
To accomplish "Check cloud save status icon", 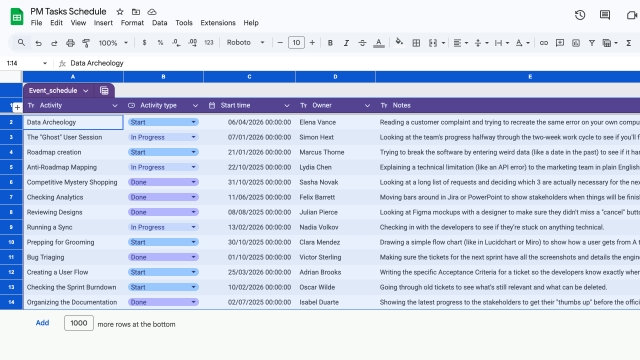I will click(x=152, y=12).
